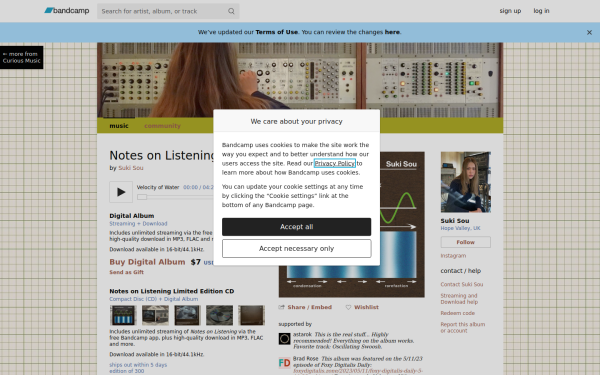Viewport: 600px width, 375px height.
Task: Open the Terms of Use link in the banner
Action: click(277, 32)
